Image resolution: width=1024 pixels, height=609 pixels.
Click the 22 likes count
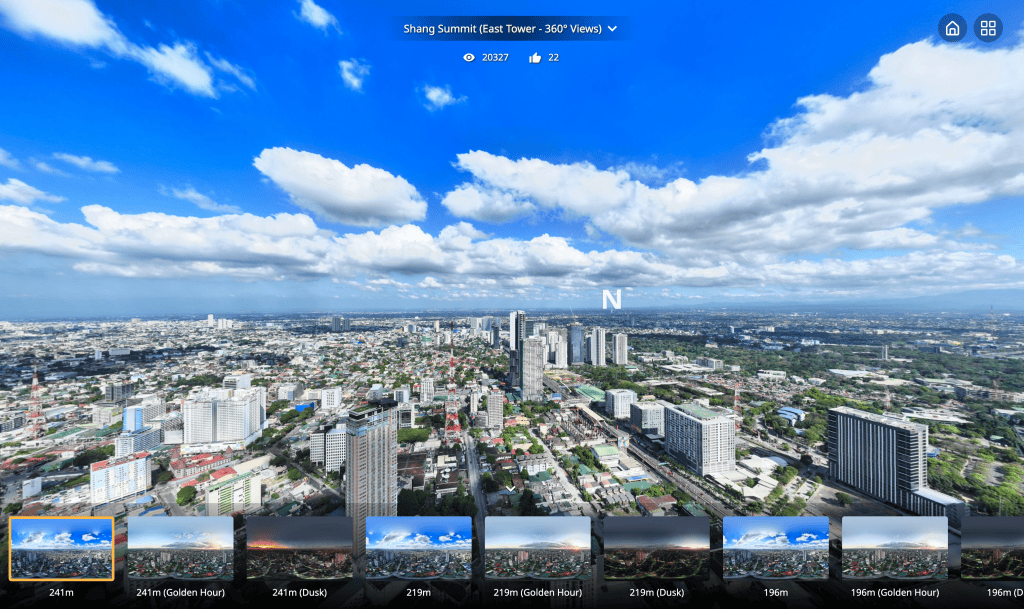tap(553, 58)
